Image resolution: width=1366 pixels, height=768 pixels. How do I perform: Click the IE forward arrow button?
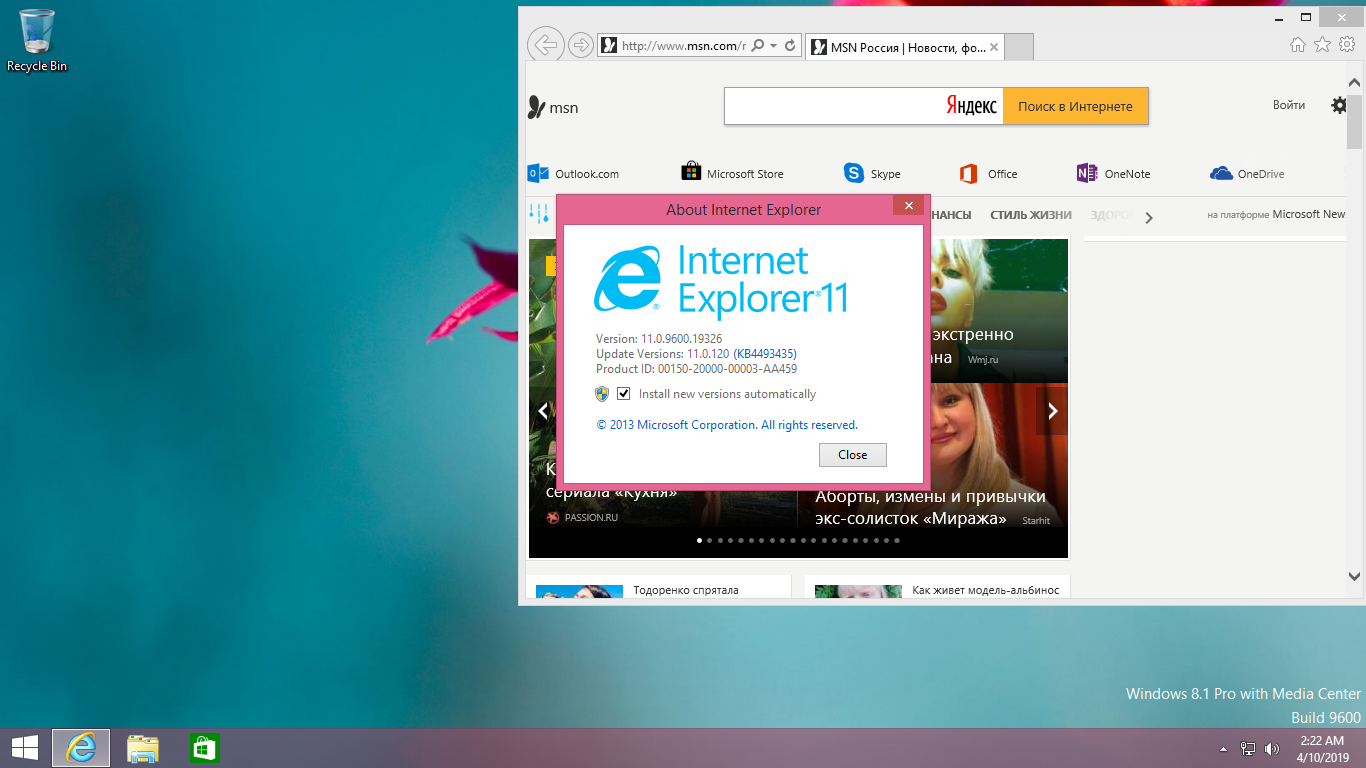point(580,45)
